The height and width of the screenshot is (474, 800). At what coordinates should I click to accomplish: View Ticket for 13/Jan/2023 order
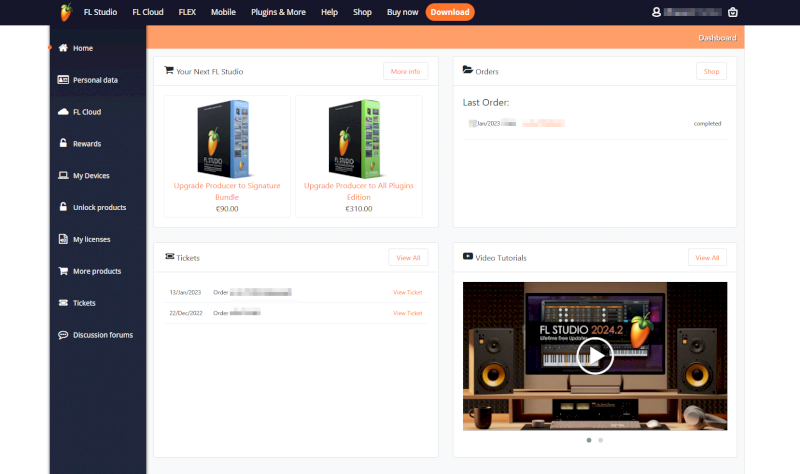[408, 292]
